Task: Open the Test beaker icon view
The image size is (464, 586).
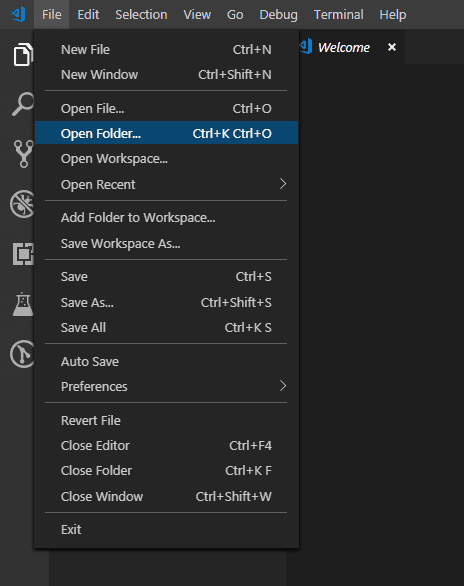Action: pyautogui.click(x=23, y=304)
